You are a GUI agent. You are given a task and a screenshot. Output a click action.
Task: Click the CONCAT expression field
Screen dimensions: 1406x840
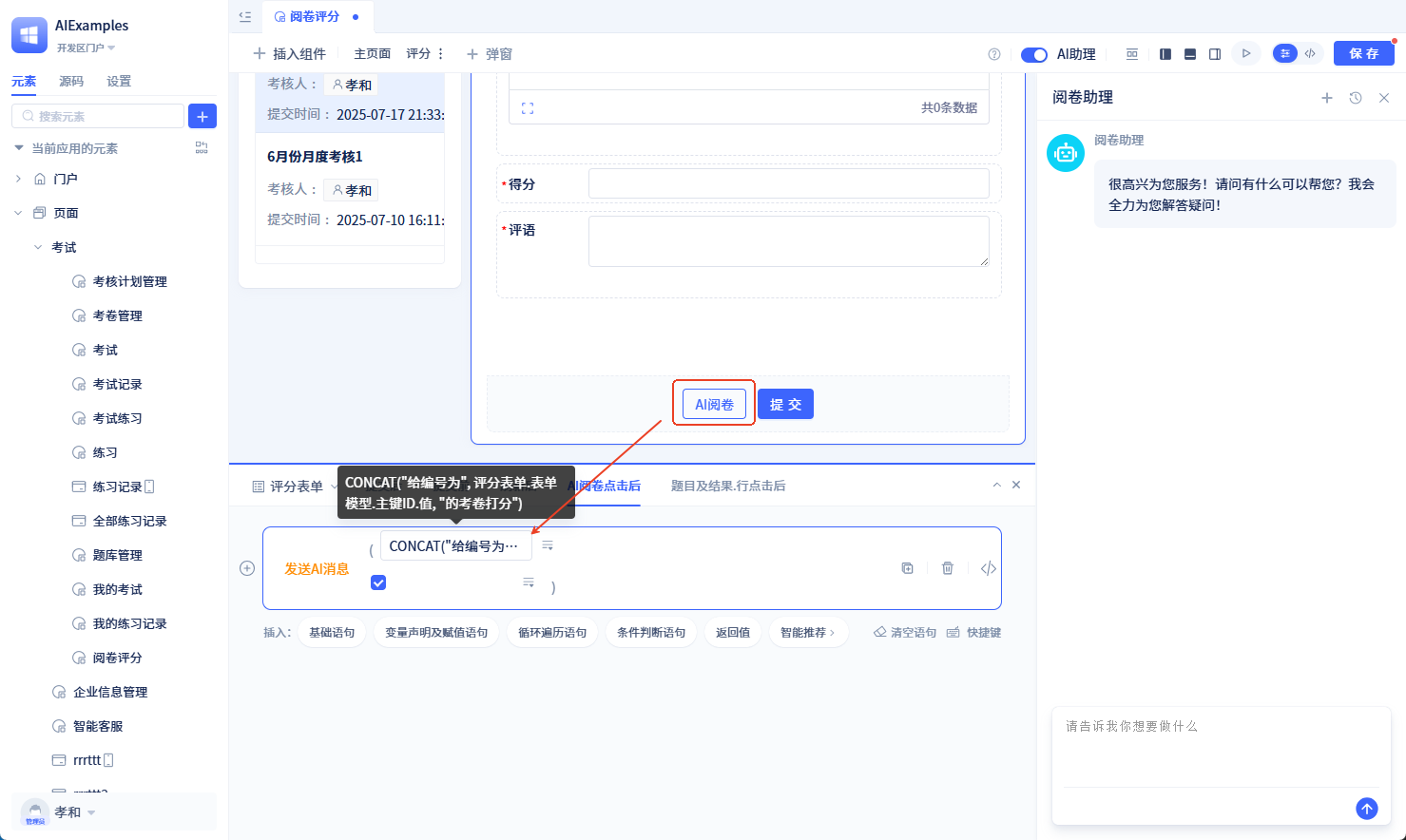pos(455,546)
